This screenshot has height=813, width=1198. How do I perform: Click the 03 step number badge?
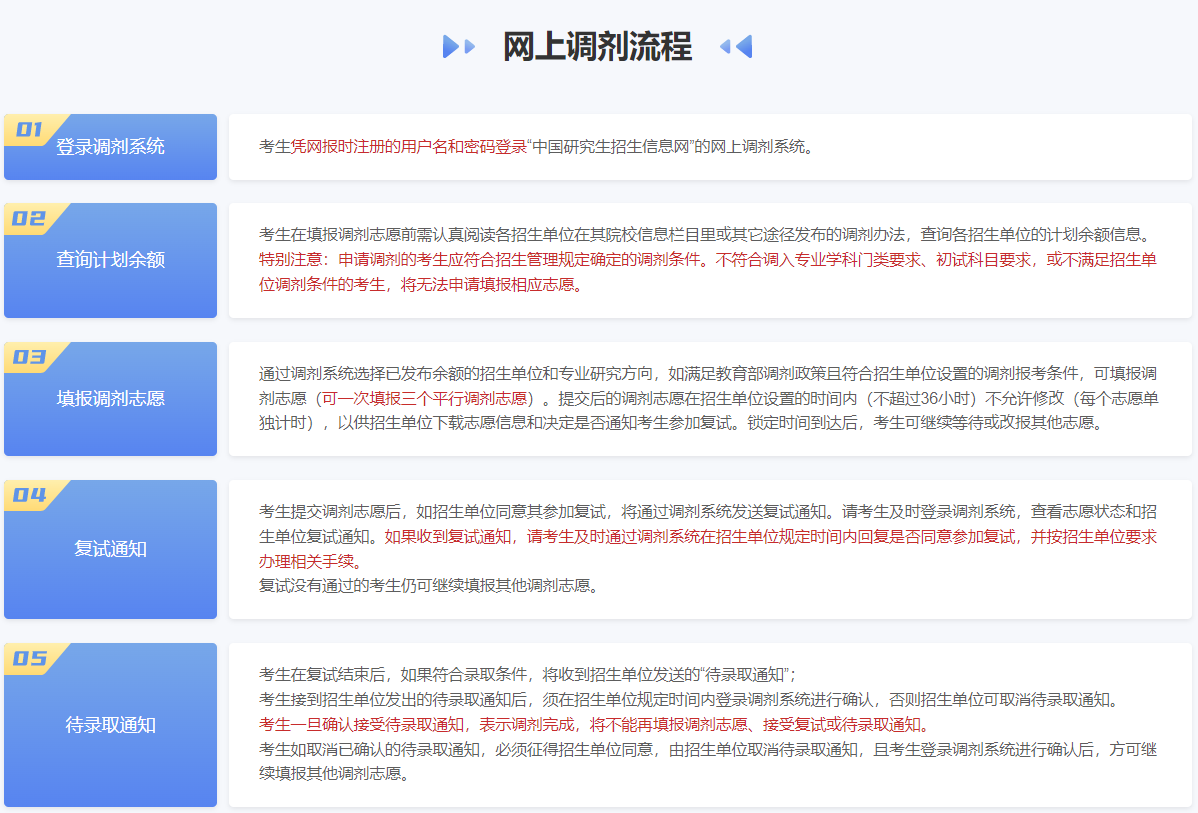[29, 357]
